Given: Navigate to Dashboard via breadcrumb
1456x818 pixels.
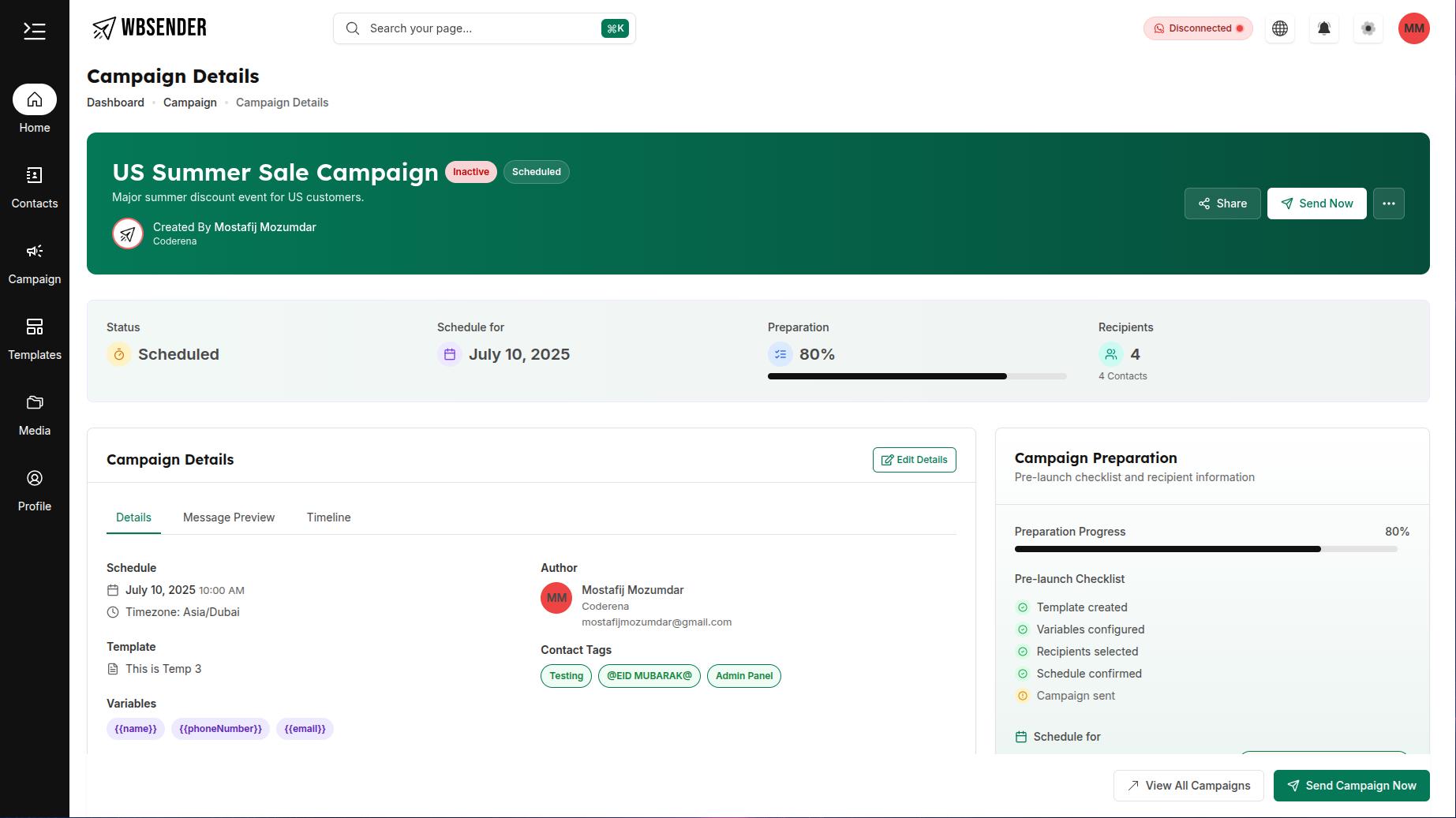Looking at the screenshot, I should [x=115, y=102].
